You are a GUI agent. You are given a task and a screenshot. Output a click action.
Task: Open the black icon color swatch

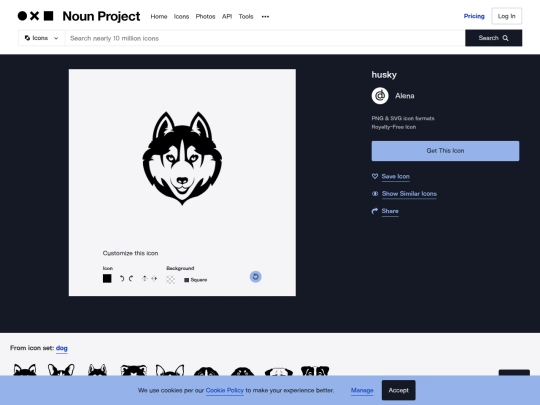[x=107, y=279]
